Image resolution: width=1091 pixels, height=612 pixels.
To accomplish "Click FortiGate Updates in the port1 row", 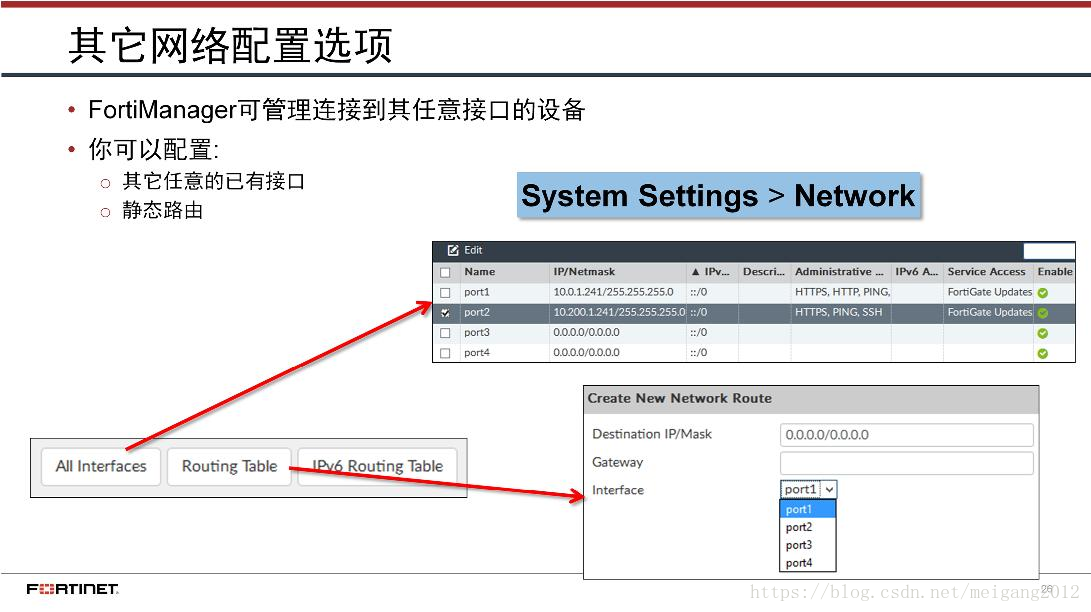I will [989, 292].
